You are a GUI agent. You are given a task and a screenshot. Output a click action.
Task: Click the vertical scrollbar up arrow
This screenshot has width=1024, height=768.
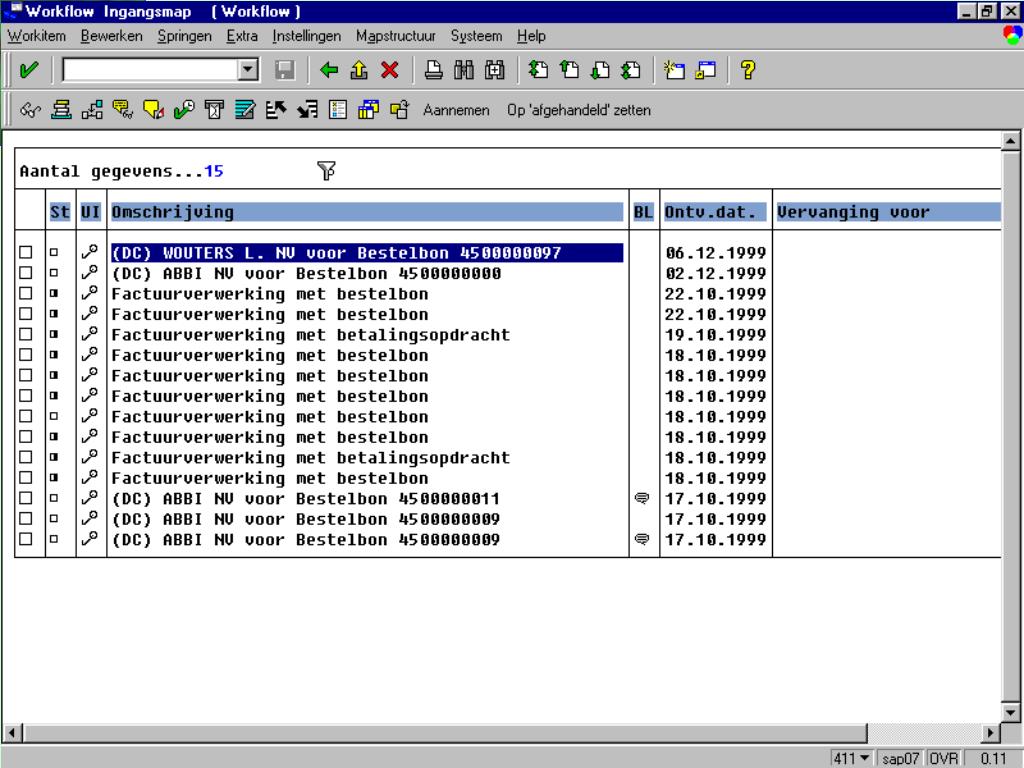(1010, 140)
